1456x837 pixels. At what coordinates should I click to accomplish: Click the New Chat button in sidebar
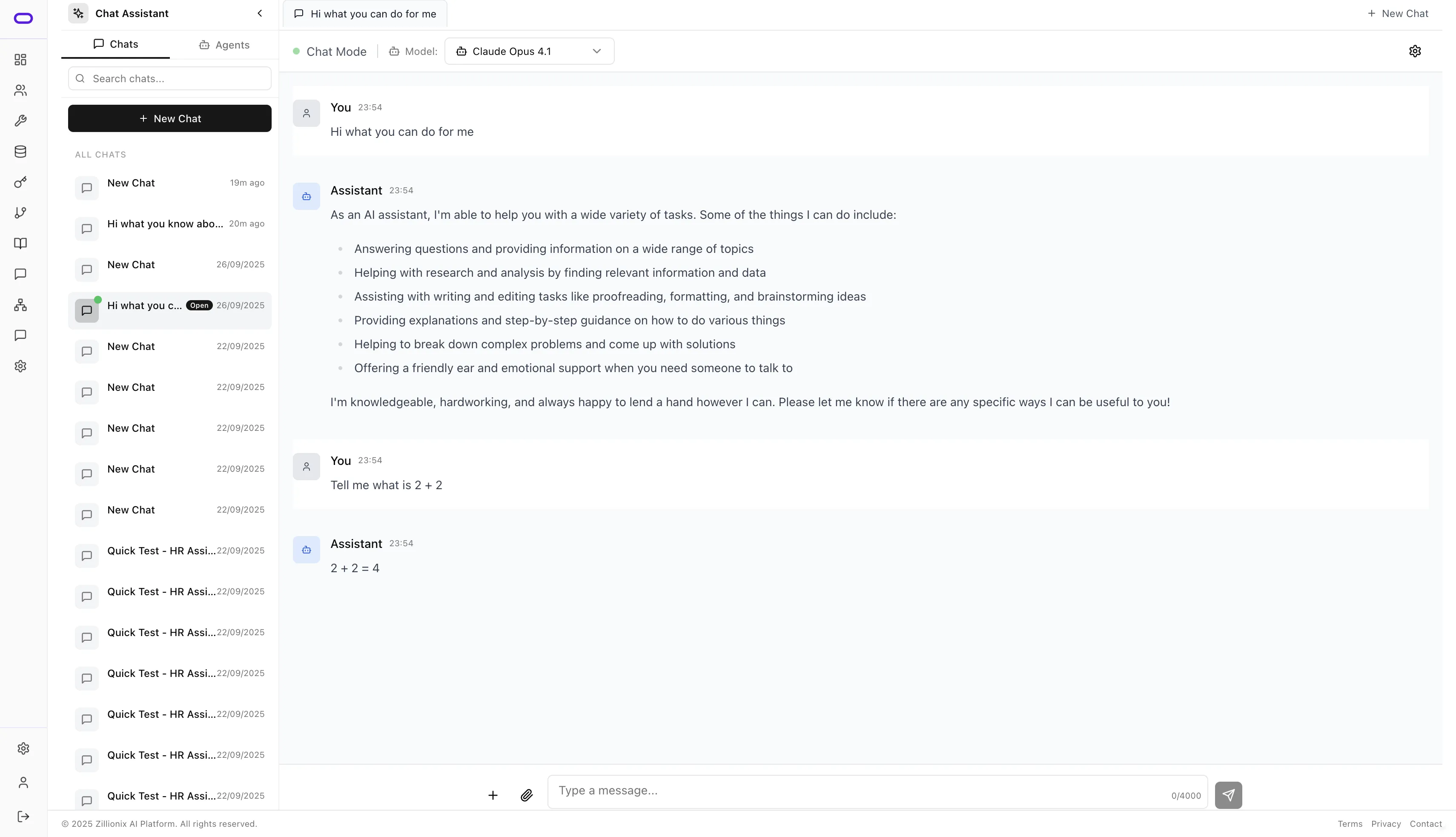(169, 118)
